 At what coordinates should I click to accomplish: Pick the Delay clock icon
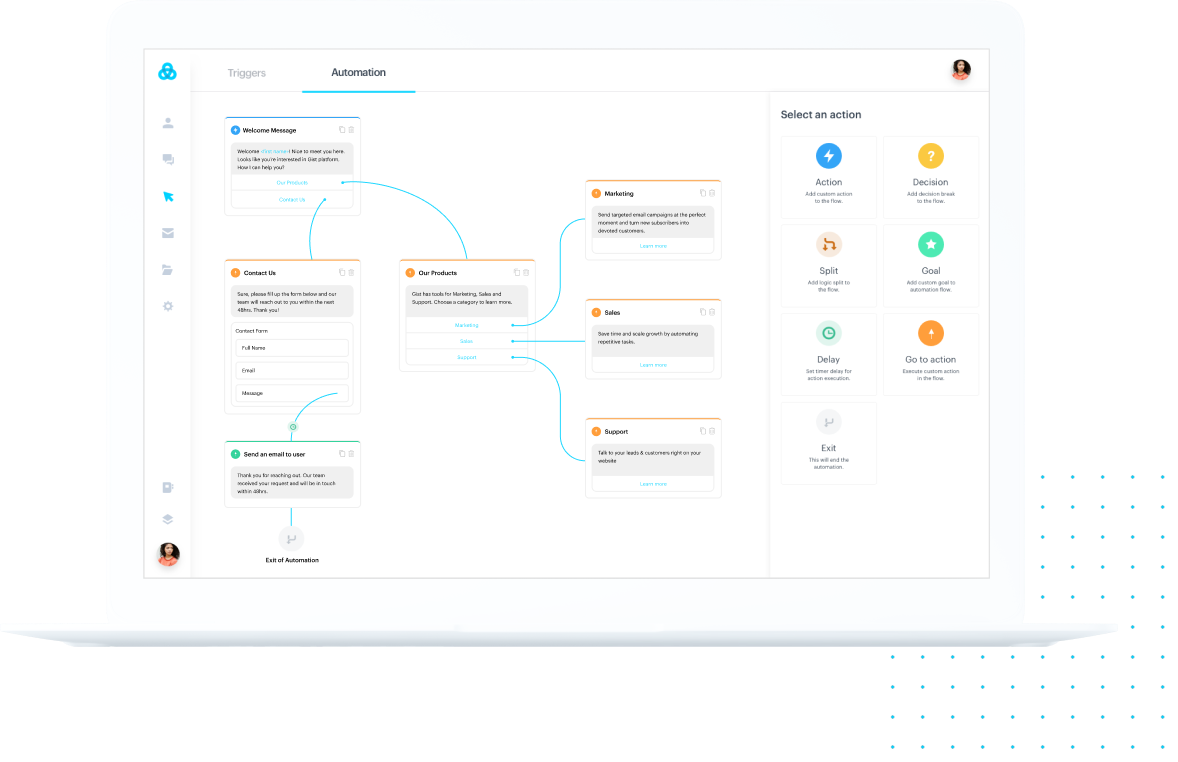[x=828, y=333]
